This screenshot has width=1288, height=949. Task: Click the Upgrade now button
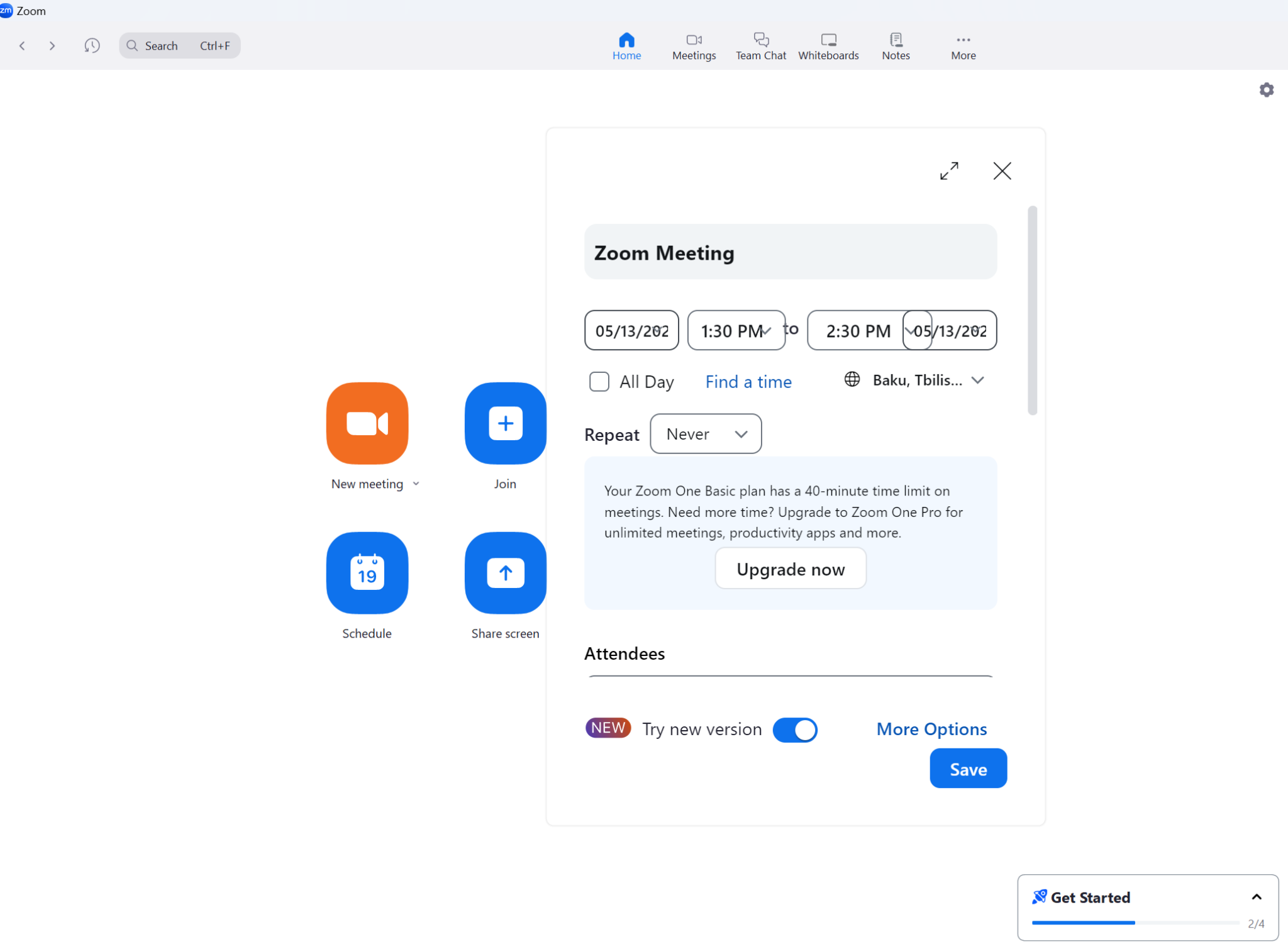790,568
